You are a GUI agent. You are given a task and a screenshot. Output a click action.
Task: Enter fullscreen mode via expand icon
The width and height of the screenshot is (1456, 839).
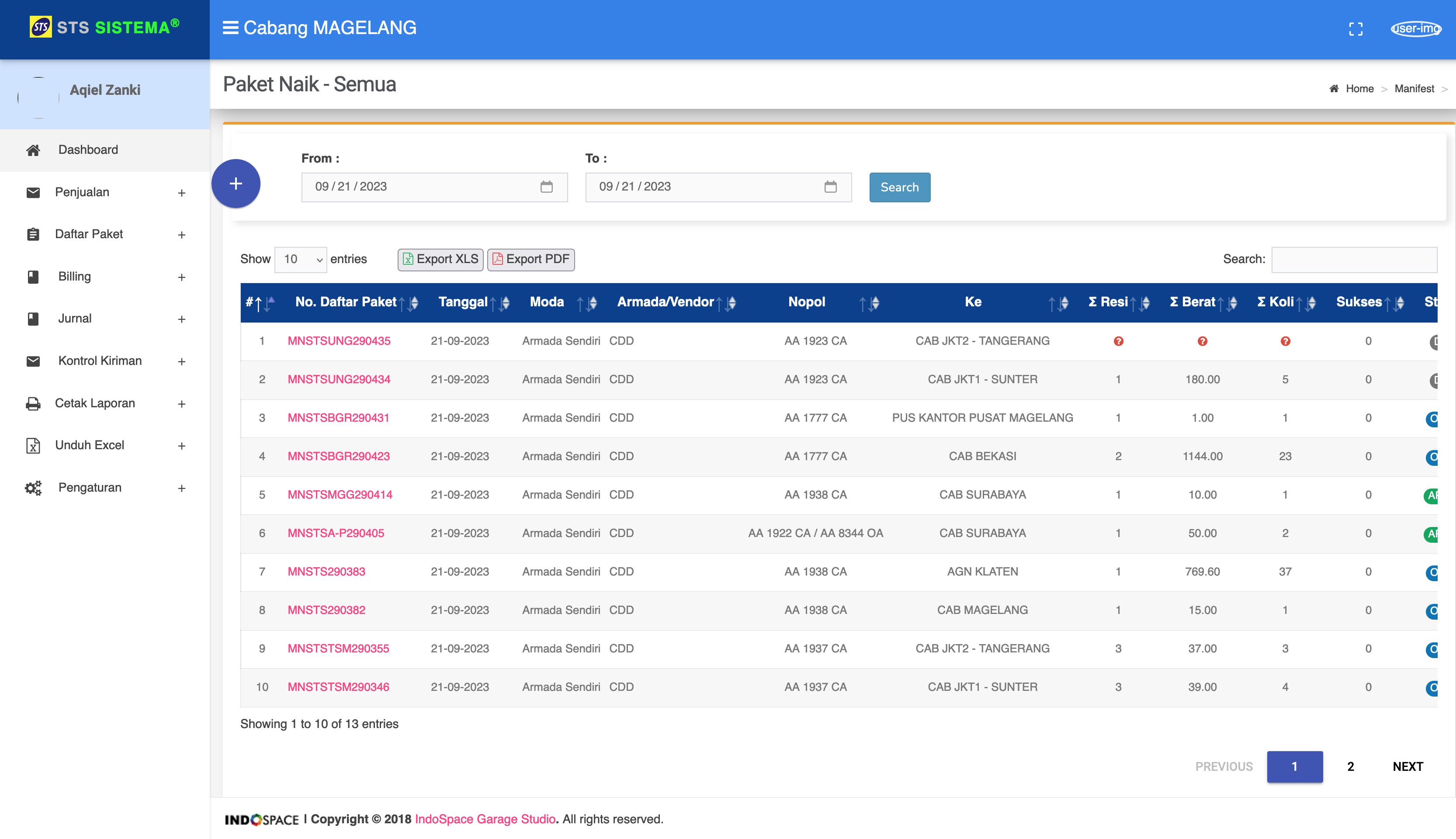coord(1356,29)
